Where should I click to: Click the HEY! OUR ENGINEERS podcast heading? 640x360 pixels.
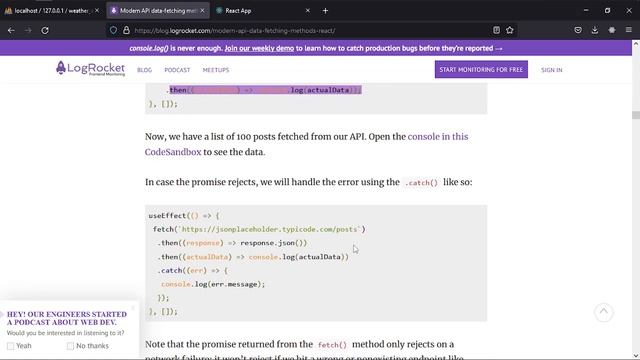(x=67, y=318)
